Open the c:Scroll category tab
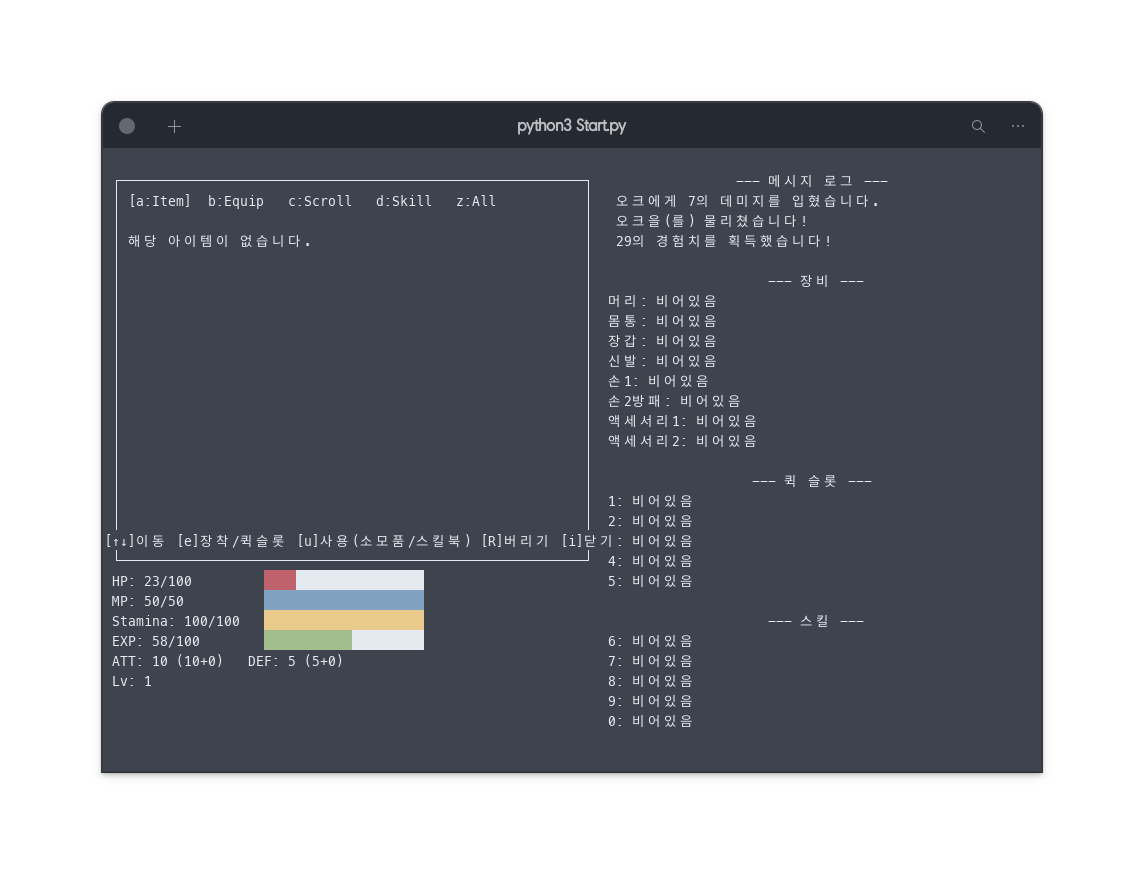 320,201
